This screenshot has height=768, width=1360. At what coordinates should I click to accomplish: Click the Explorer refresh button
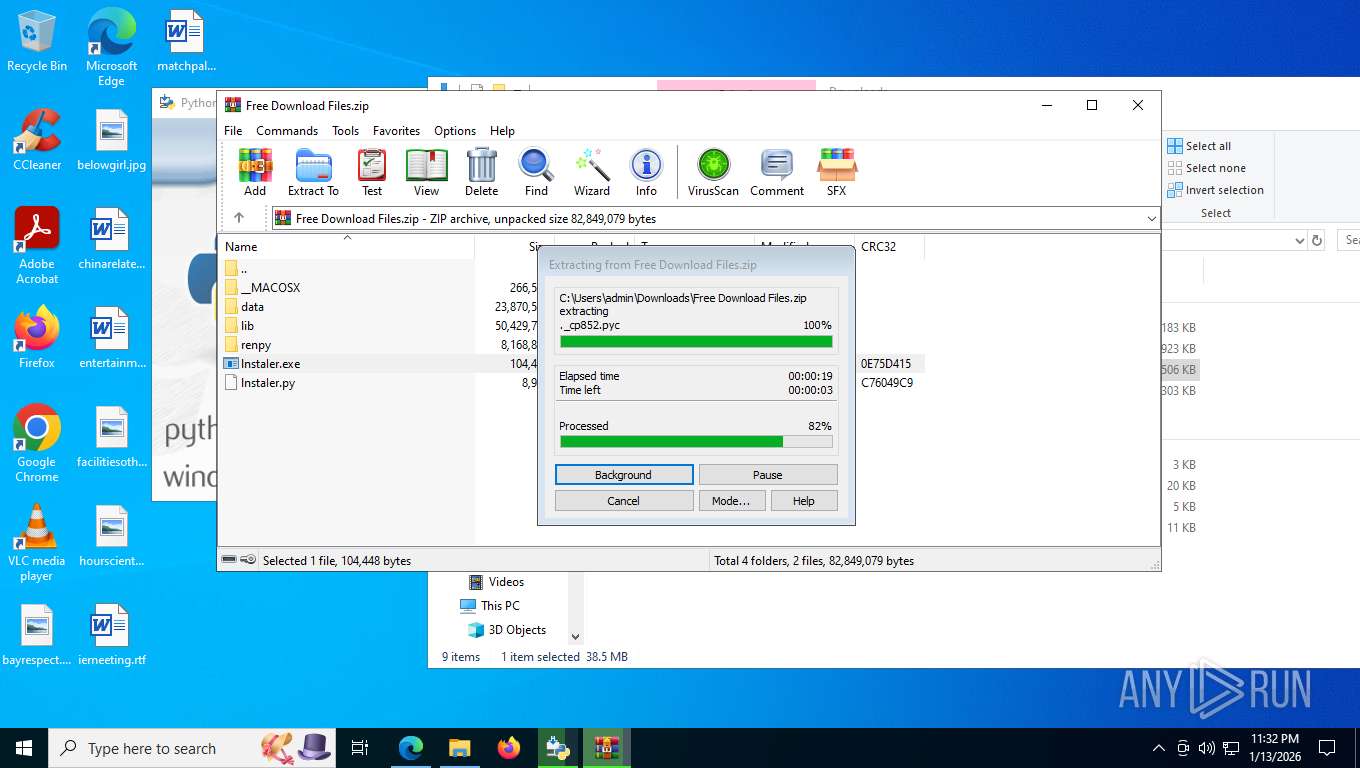pos(1317,240)
